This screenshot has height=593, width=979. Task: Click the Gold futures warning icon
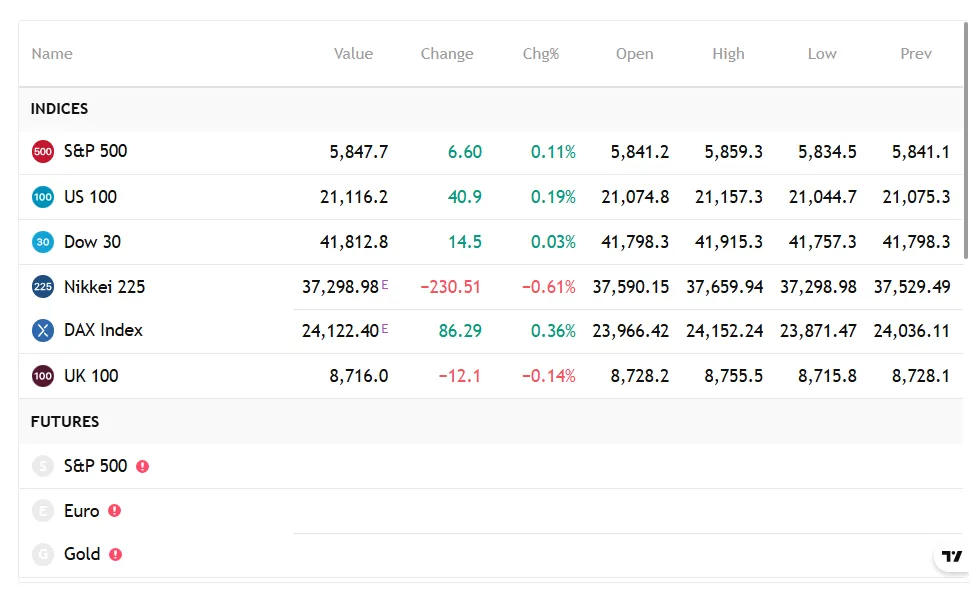click(116, 554)
